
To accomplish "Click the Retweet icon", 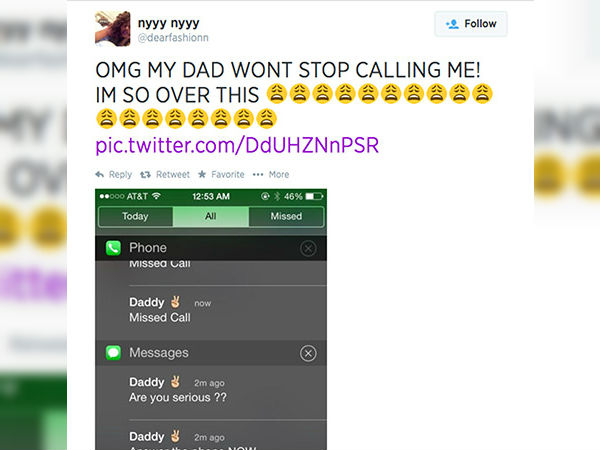I will [145, 175].
